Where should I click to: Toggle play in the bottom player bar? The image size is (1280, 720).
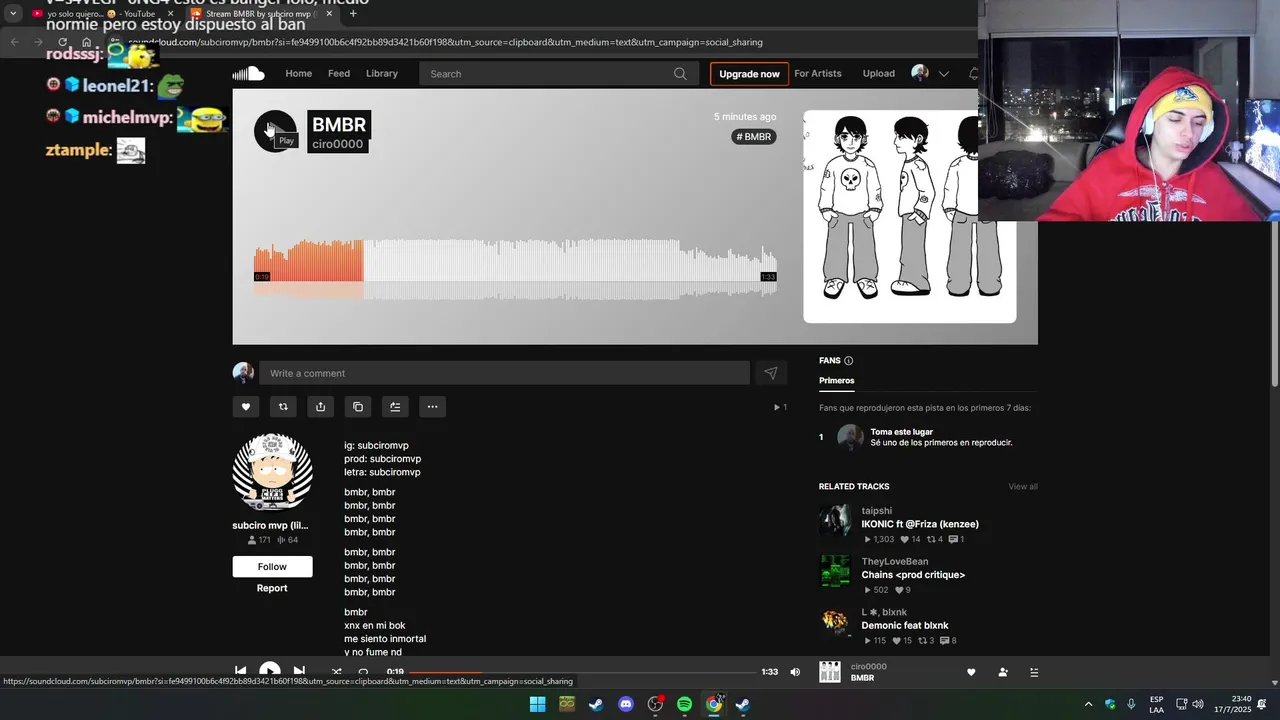(270, 672)
